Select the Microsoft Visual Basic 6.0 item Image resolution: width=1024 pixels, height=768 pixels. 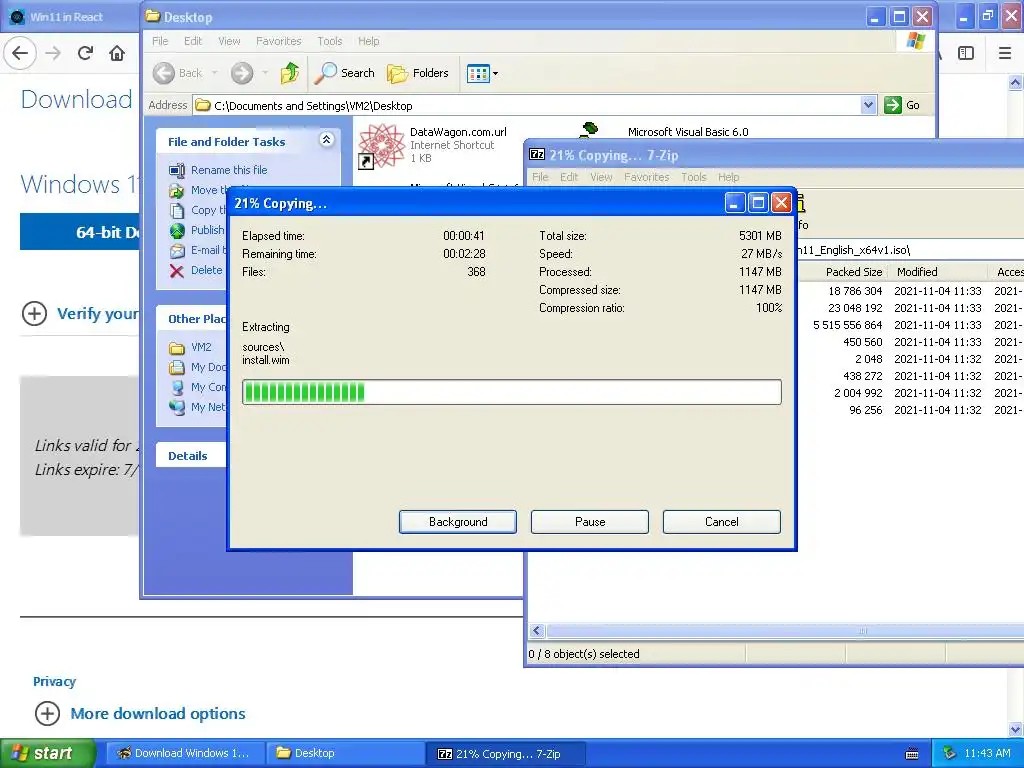(688, 132)
